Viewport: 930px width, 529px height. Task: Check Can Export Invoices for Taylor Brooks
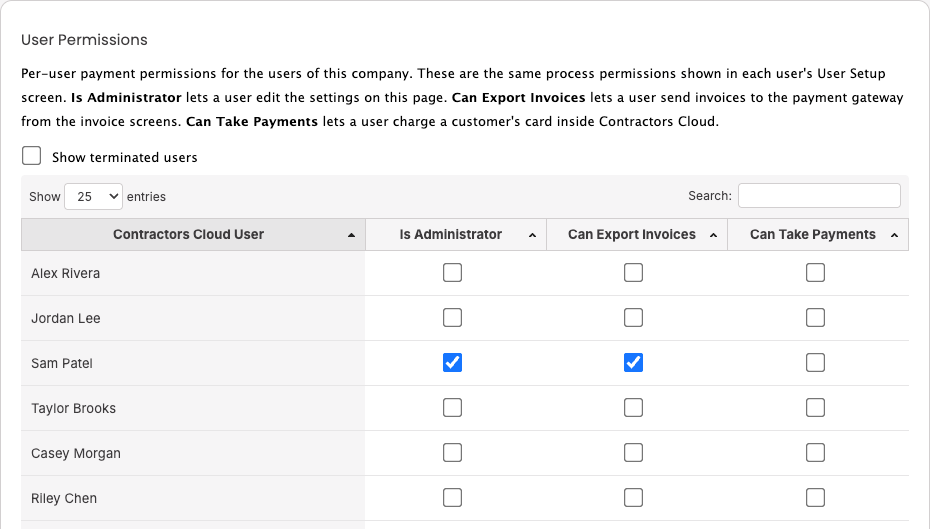[x=633, y=408]
